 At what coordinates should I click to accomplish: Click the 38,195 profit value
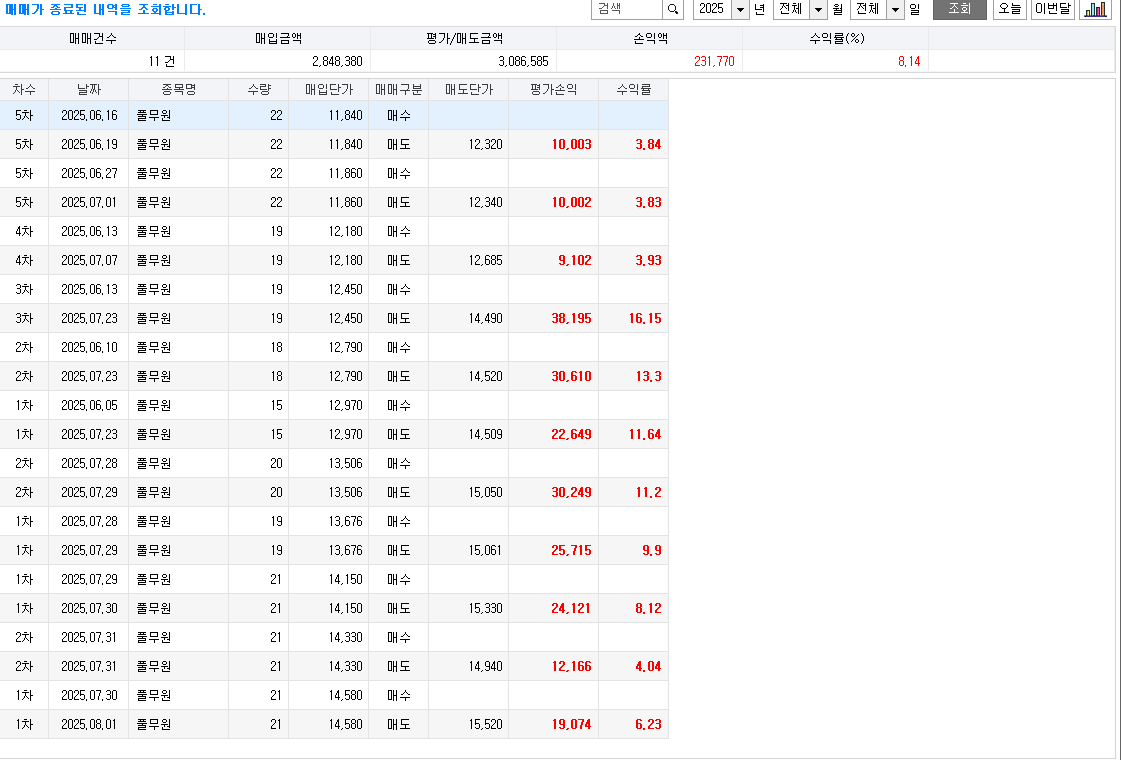click(571, 318)
